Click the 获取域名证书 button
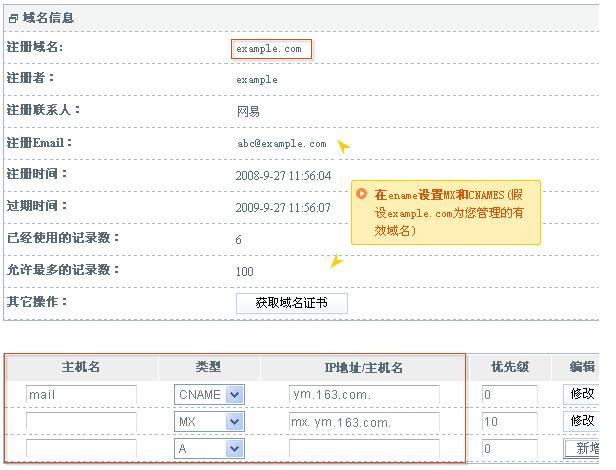 pyautogui.click(x=292, y=303)
